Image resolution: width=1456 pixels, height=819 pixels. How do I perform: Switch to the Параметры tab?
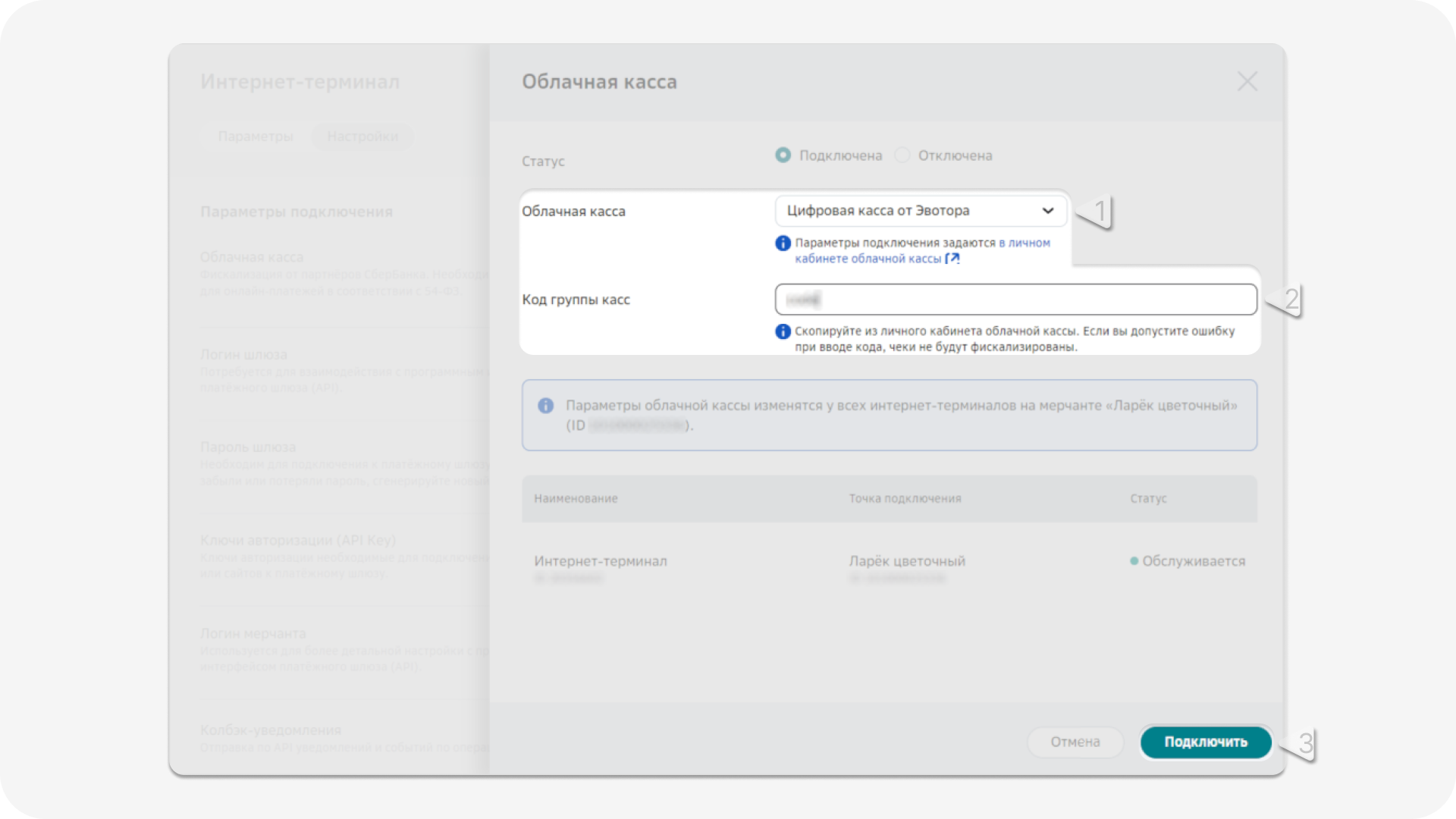click(256, 136)
